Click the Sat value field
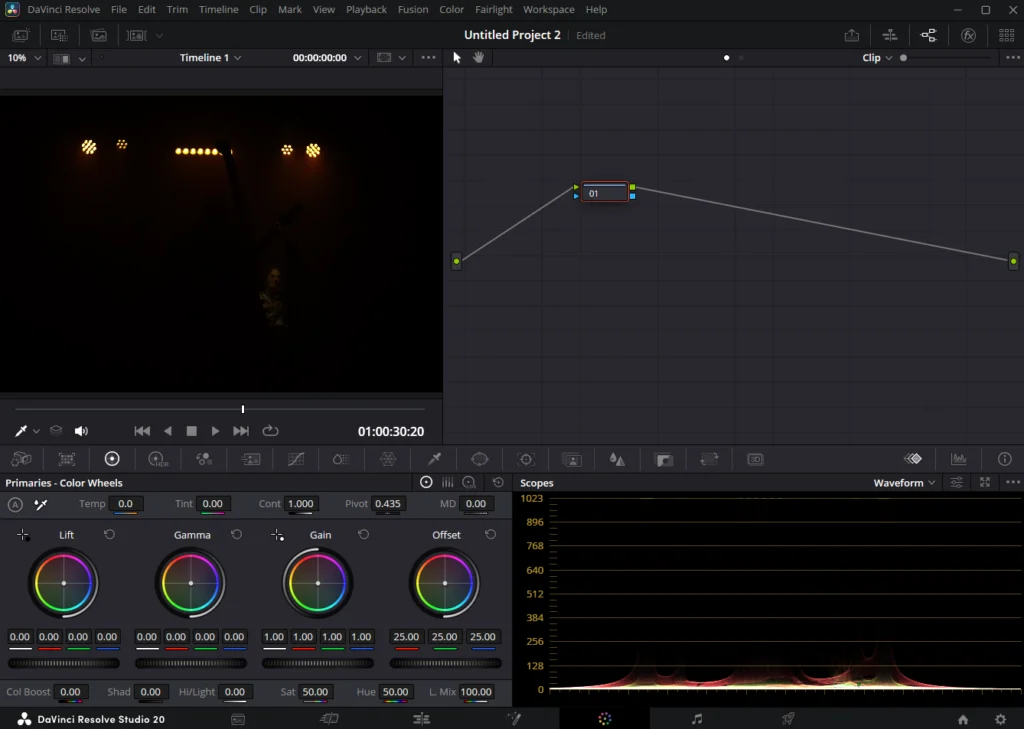Screen dimensions: 1024x729 coord(315,692)
